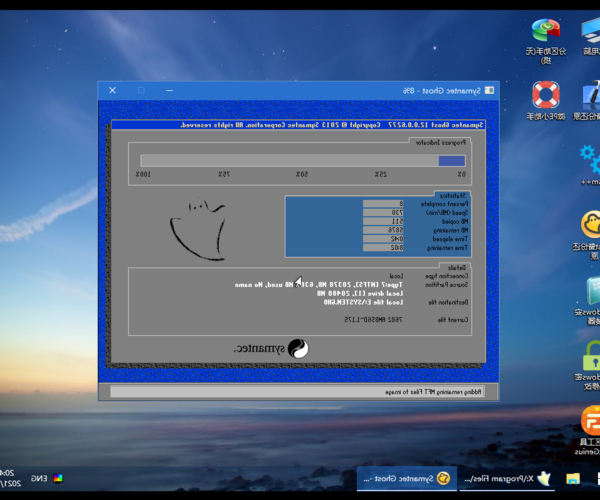This screenshot has height=500, width=600.
Task: Open the red lifebuoy desktop icon
Action: point(546,96)
